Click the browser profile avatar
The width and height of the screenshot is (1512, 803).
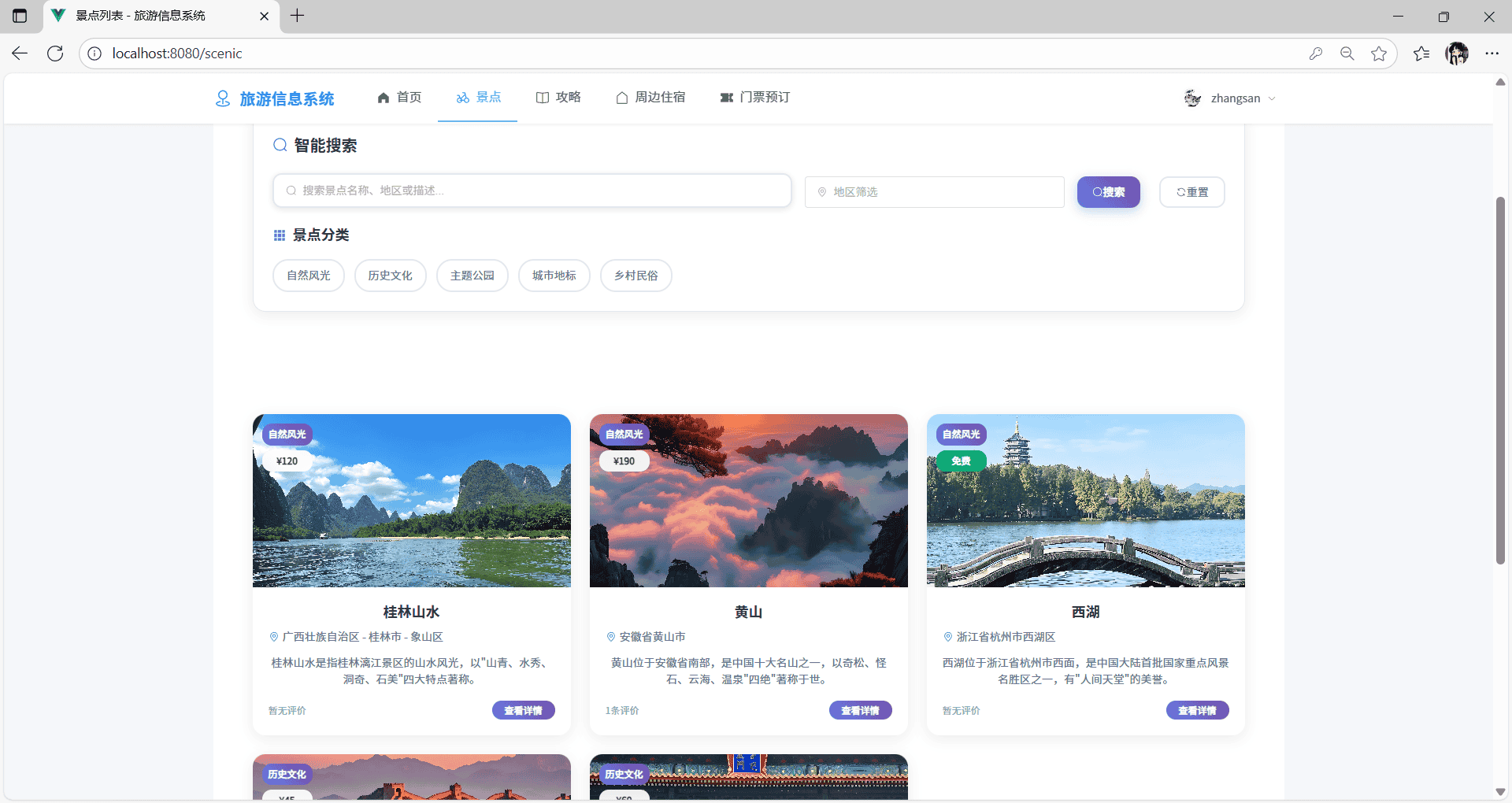tap(1457, 54)
